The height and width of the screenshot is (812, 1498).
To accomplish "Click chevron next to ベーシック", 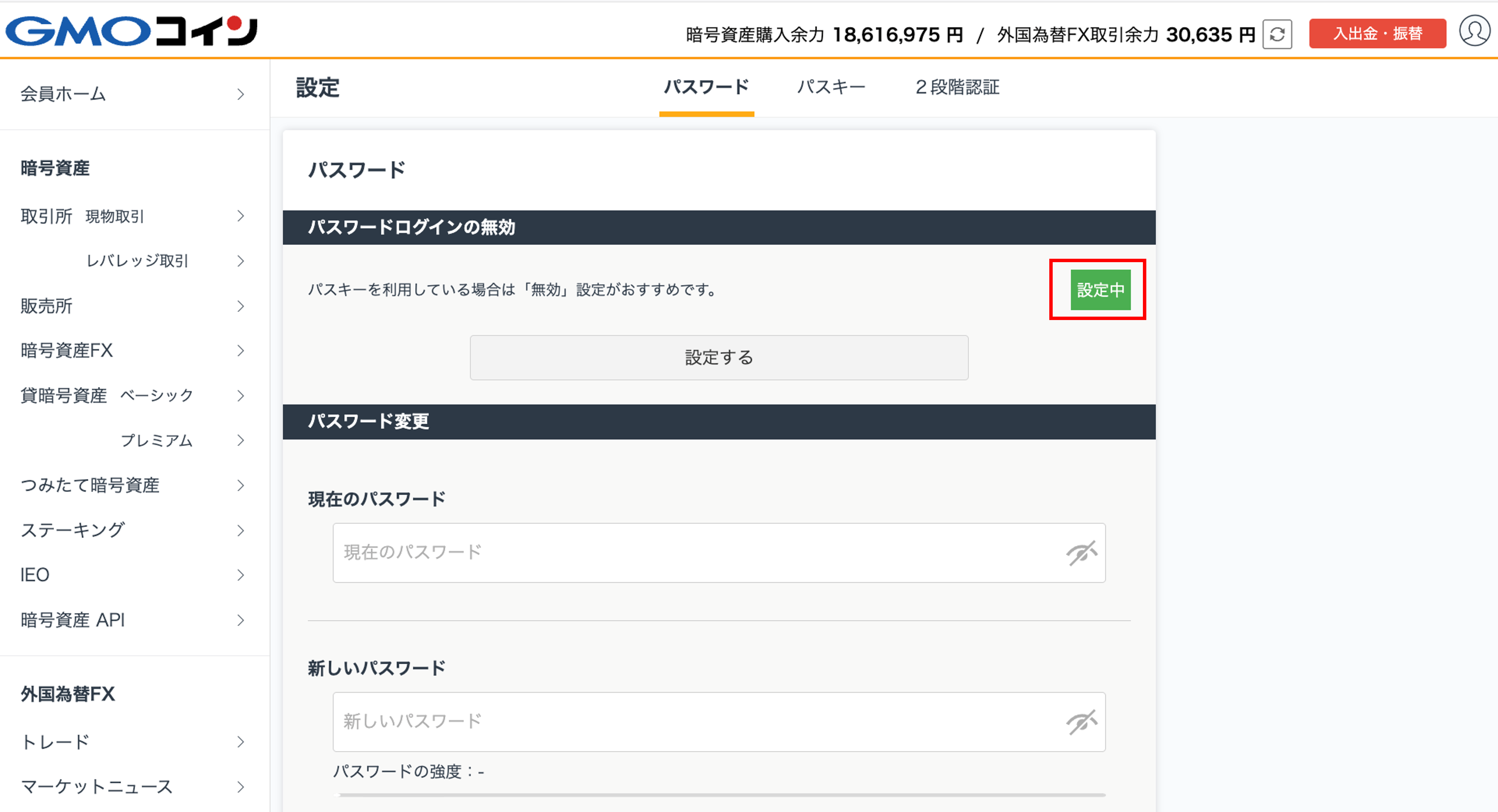I will [x=241, y=396].
